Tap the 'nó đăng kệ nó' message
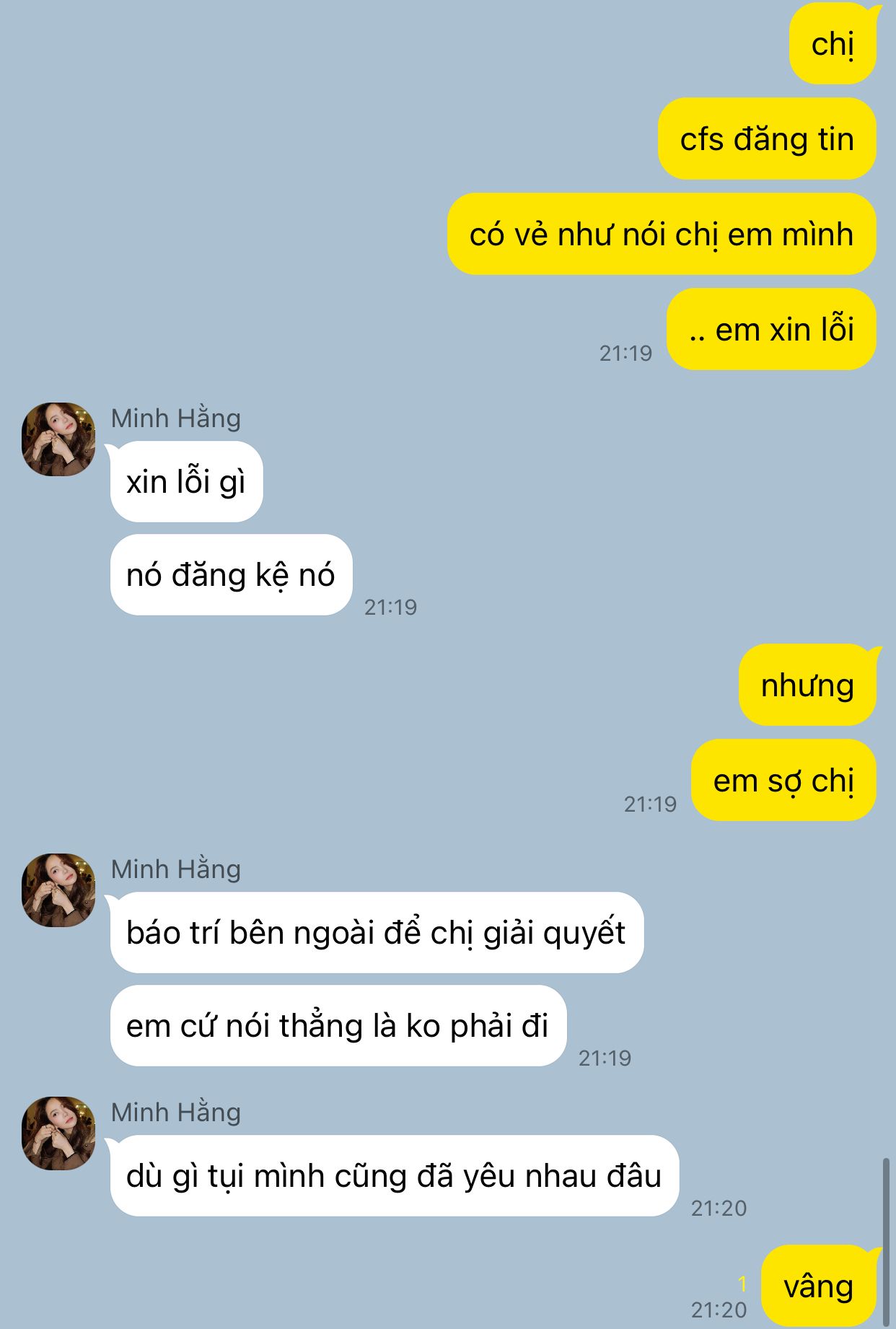Image resolution: width=896 pixels, height=1329 pixels. pos(231,574)
